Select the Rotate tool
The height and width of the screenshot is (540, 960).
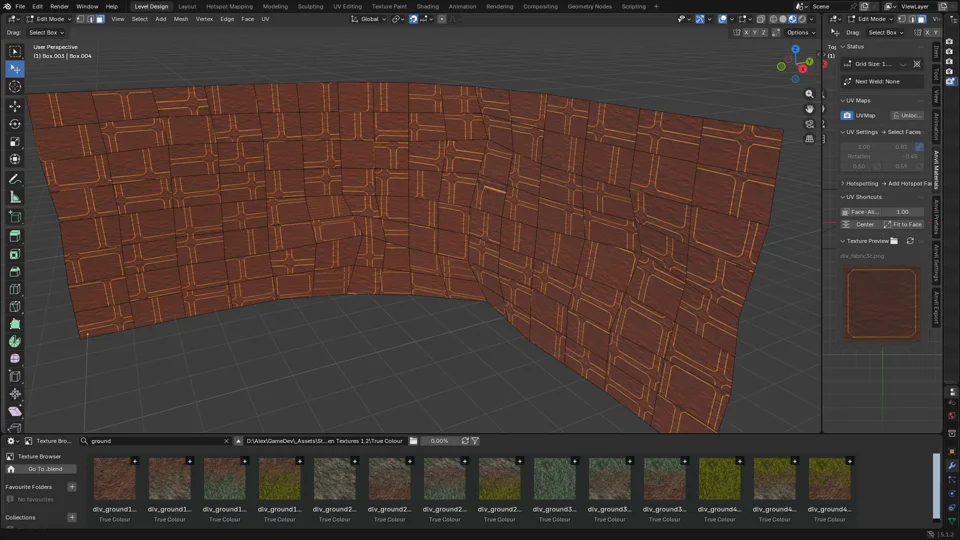[15, 124]
